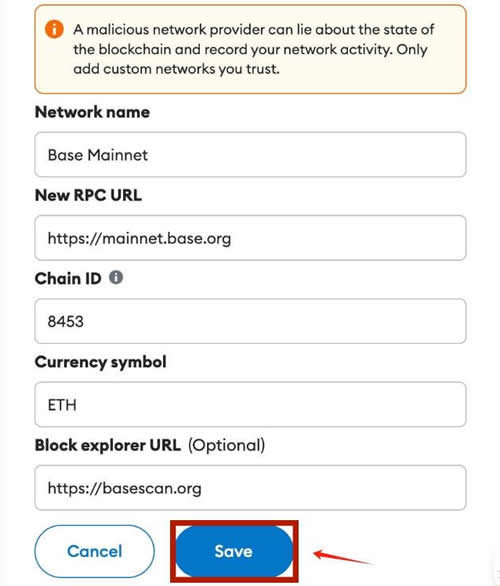Edit the Currency symbol field showing ETH

point(250,404)
